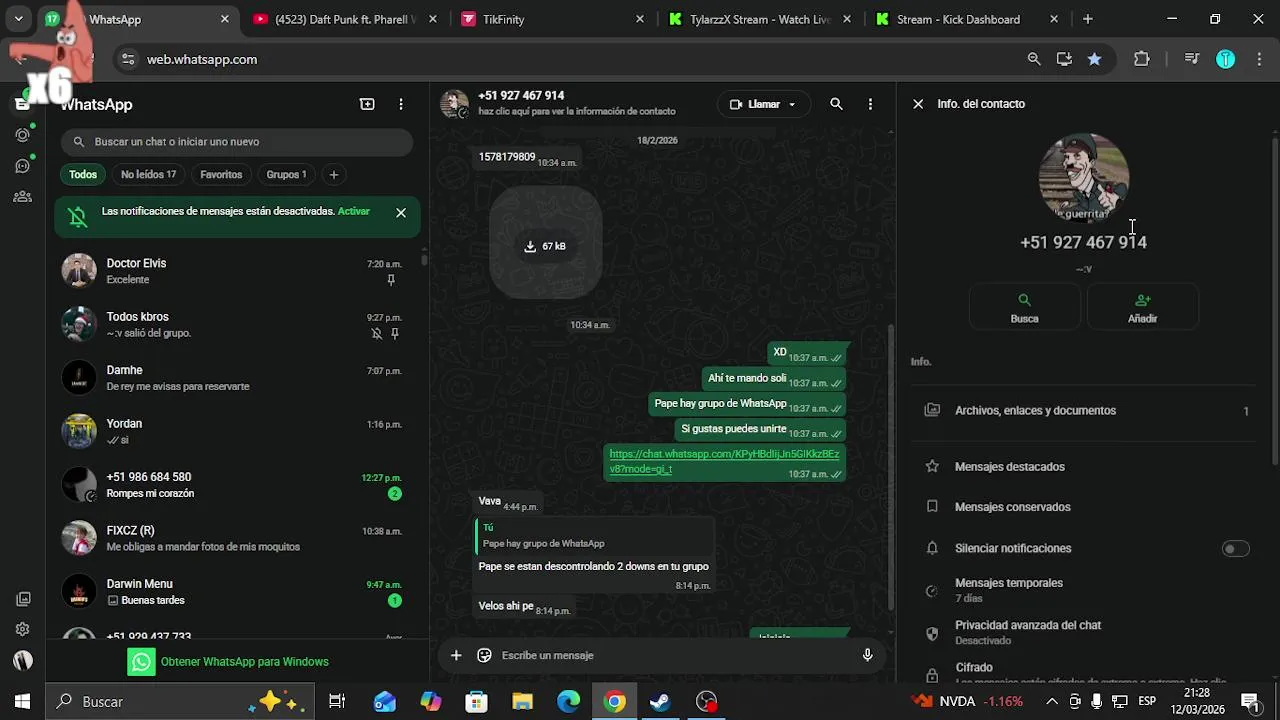Open Mensajes conservados

point(1085,507)
